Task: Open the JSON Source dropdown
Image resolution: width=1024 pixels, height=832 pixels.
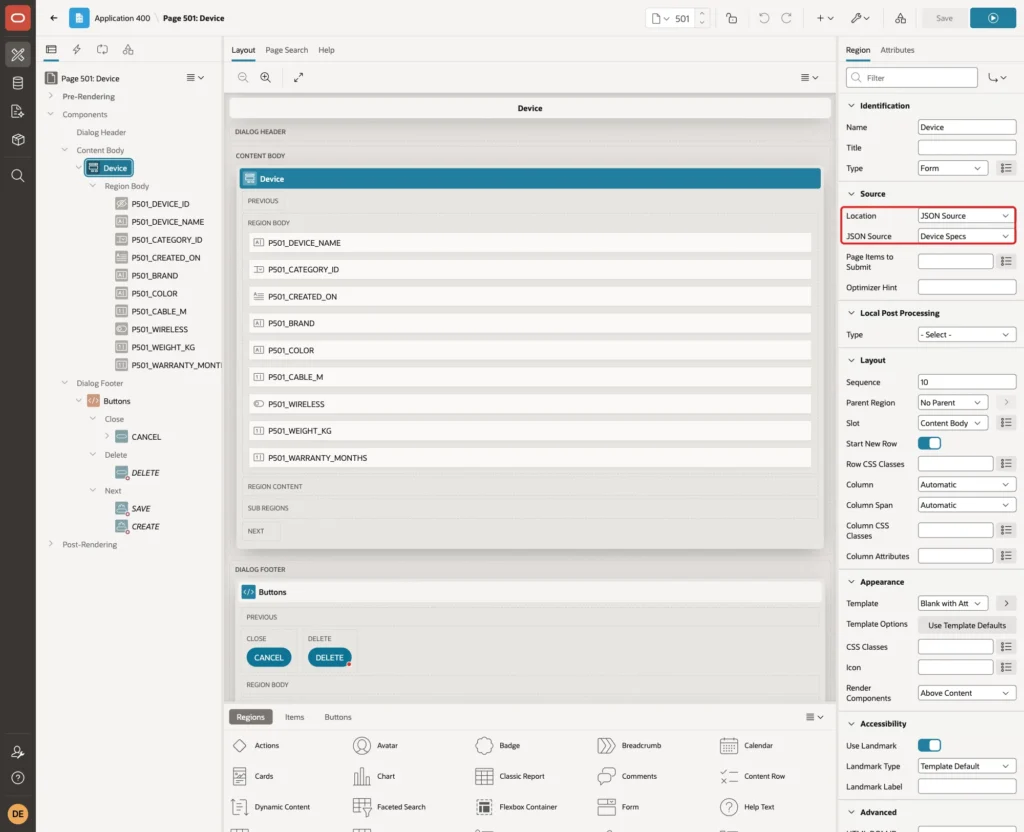Action: tap(966, 236)
